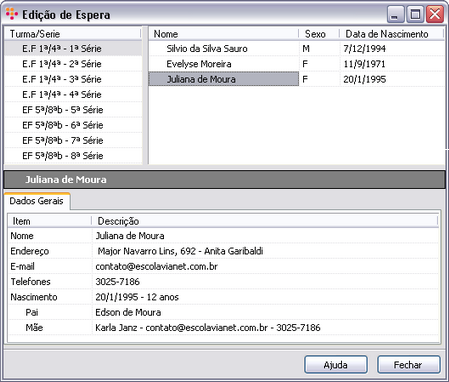This screenshot has height=382, width=449.
Task: Sort by the Sexo column header
Action: [x=319, y=34]
